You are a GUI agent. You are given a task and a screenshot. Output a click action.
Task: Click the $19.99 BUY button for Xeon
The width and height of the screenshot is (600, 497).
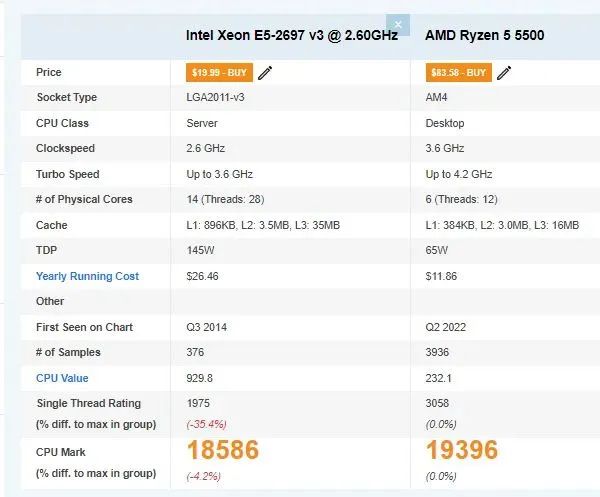coord(219,72)
